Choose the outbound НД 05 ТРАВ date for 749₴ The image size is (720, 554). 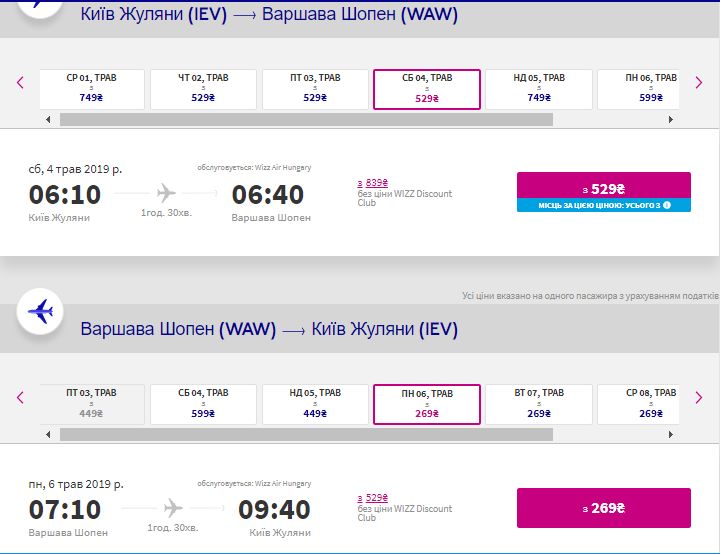(x=539, y=88)
